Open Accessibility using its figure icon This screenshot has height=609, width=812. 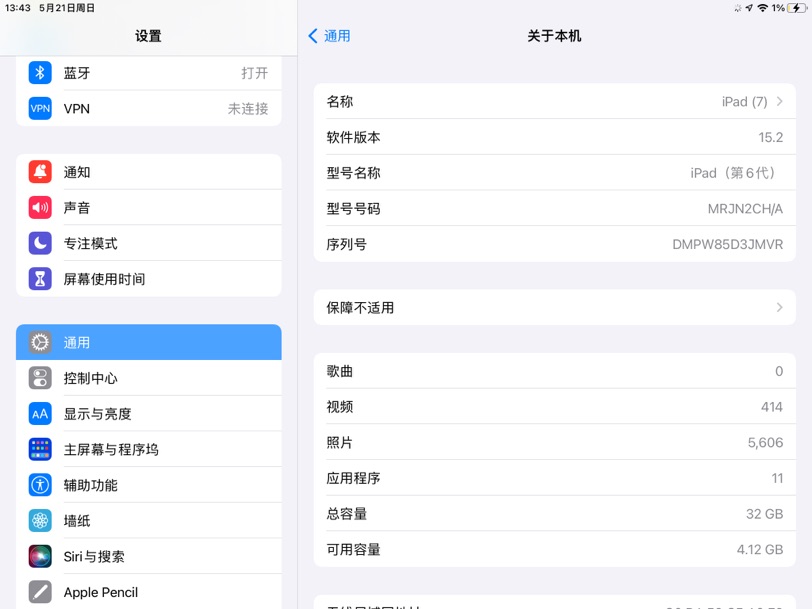point(40,485)
